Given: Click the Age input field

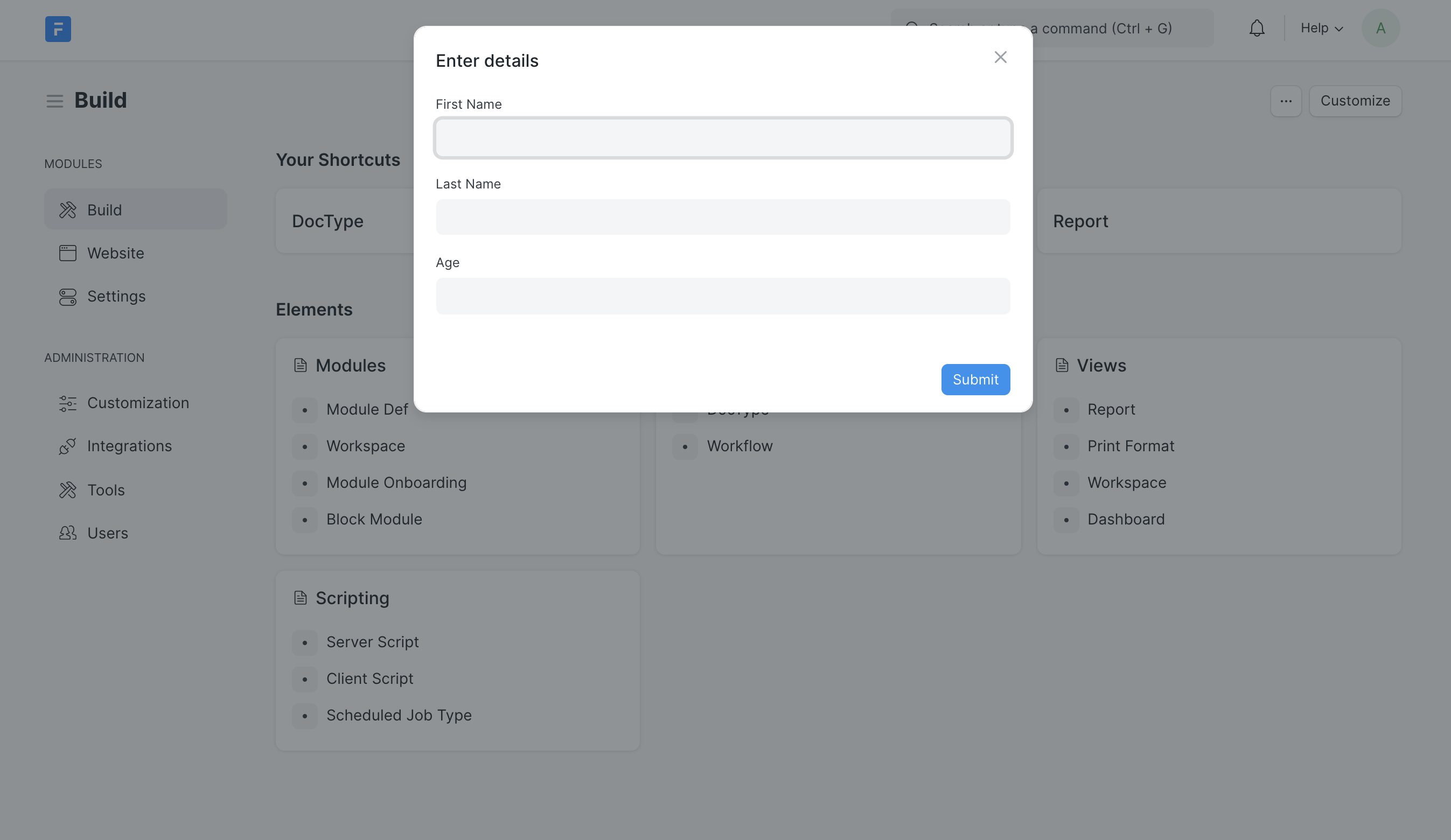Looking at the screenshot, I should [723, 297].
